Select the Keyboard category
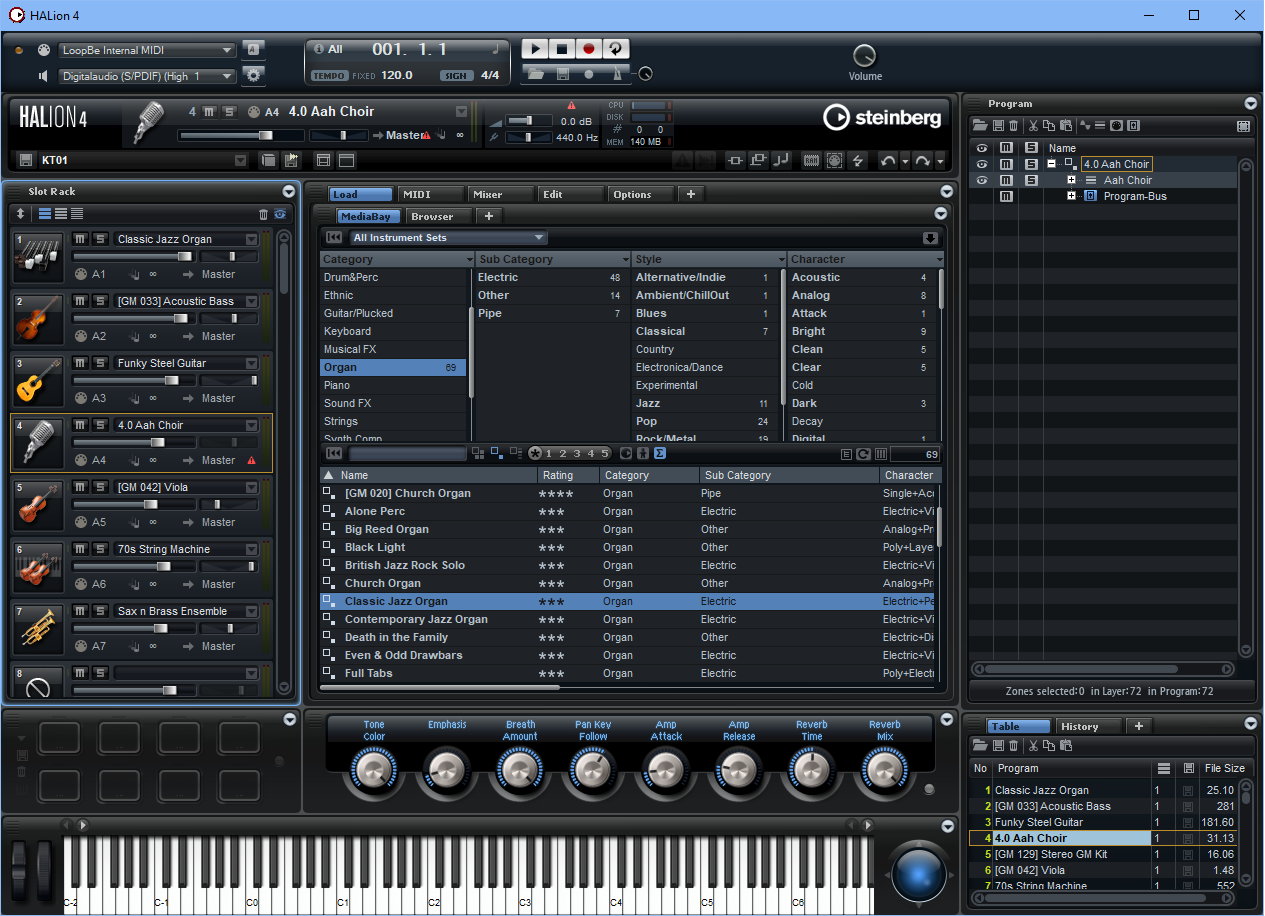 pos(393,331)
